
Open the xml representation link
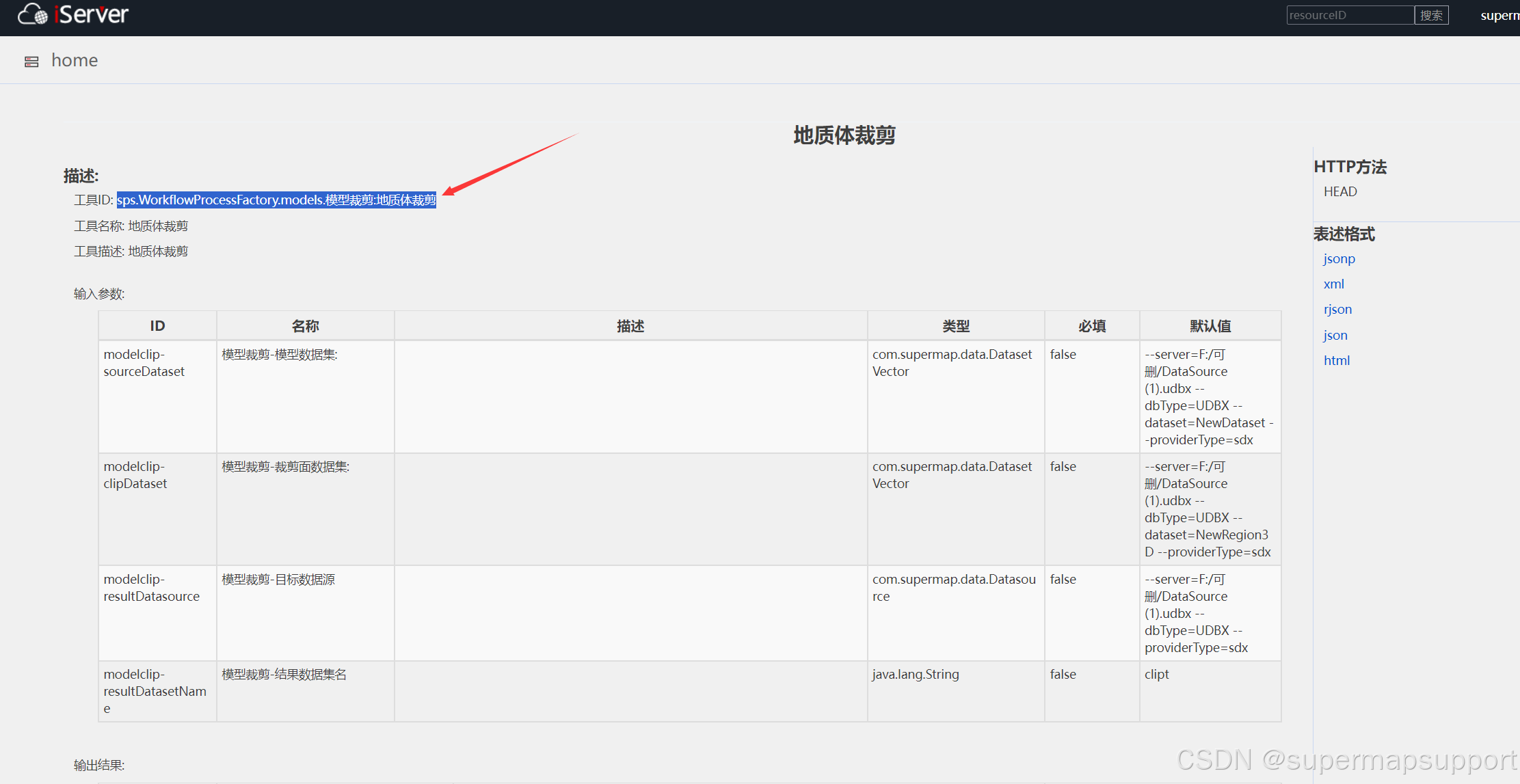coord(1333,284)
